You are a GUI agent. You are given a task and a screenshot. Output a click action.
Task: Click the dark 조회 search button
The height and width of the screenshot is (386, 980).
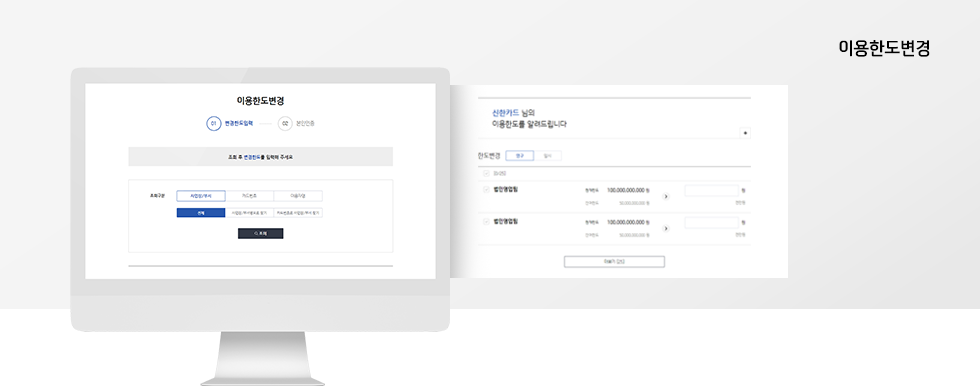(261, 234)
